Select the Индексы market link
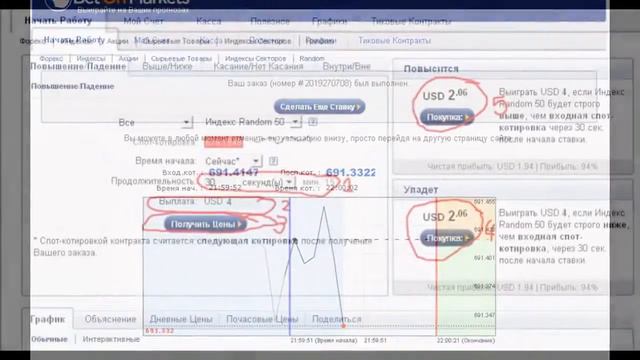 (x=91, y=59)
